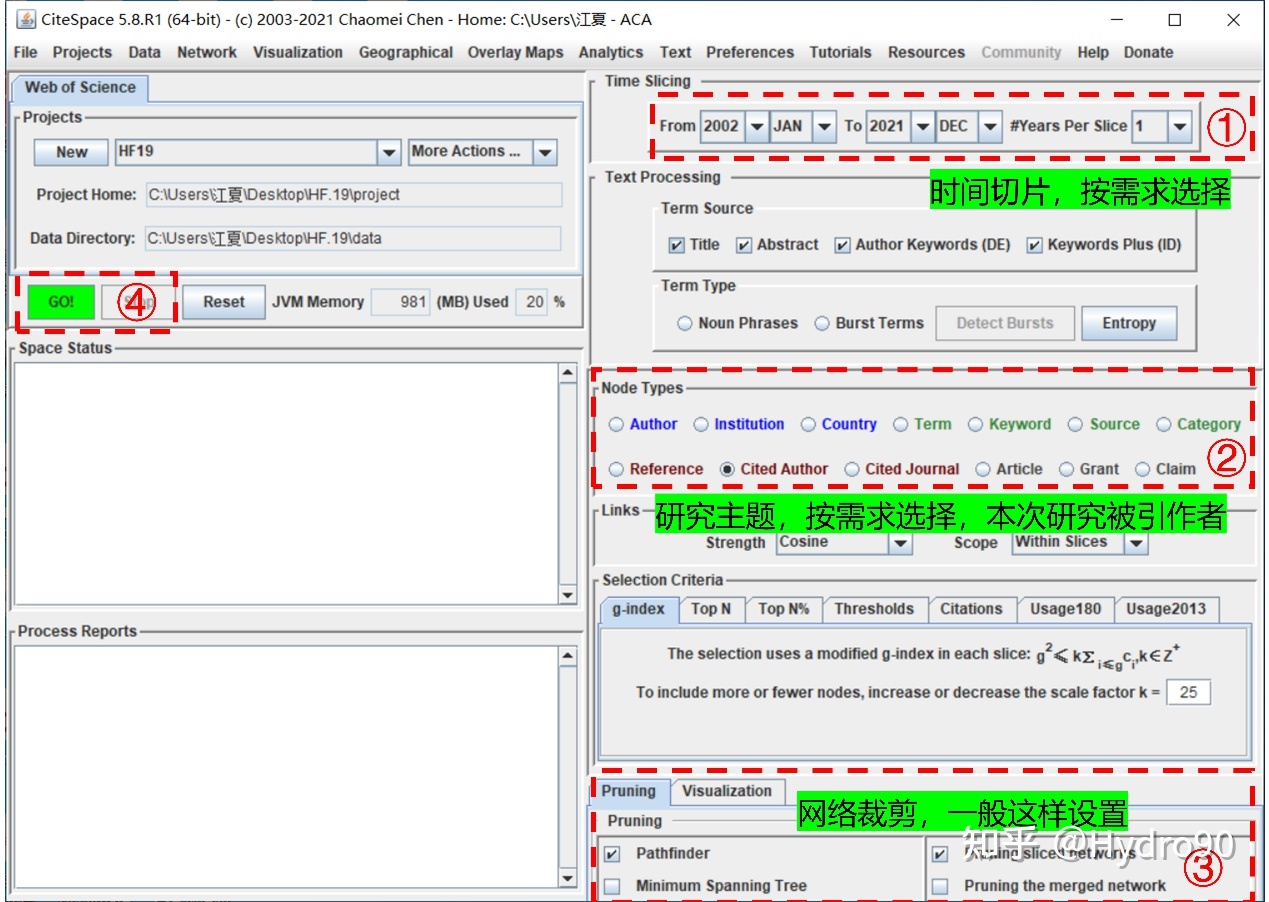This screenshot has height=902, width=1269.
Task: Select the Reference node type
Action: [x=617, y=469]
